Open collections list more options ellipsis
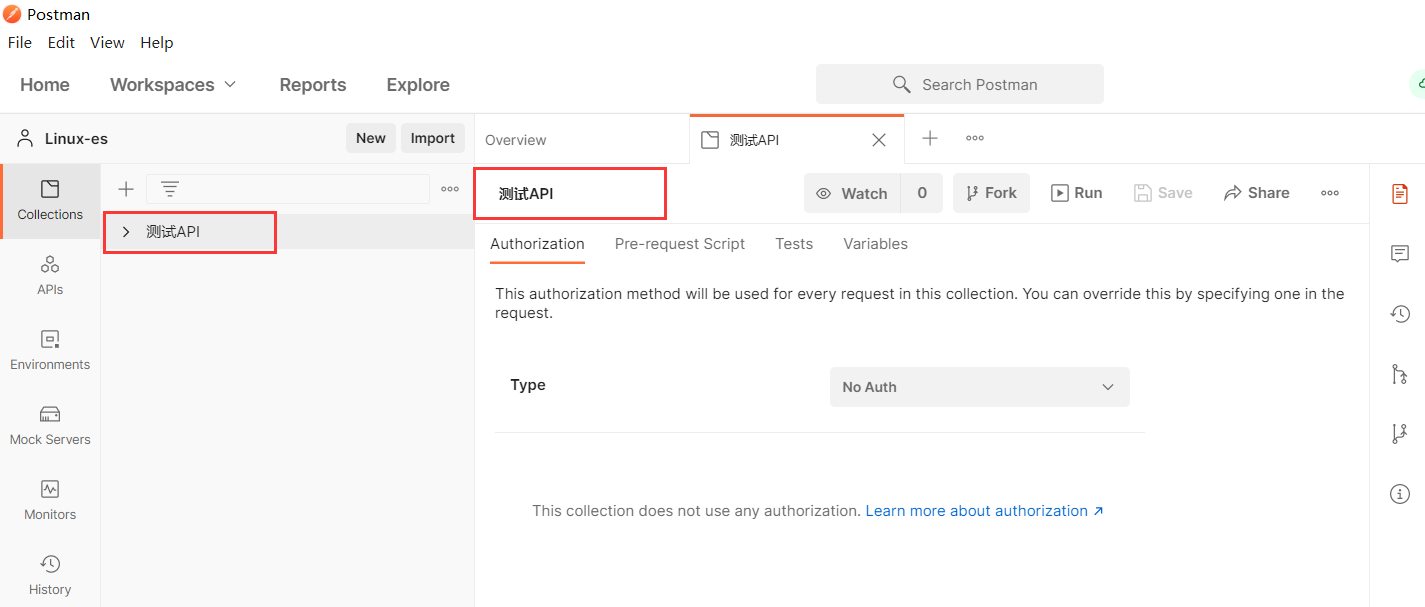Screen dimensions: 1425x607 (x=450, y=189)
